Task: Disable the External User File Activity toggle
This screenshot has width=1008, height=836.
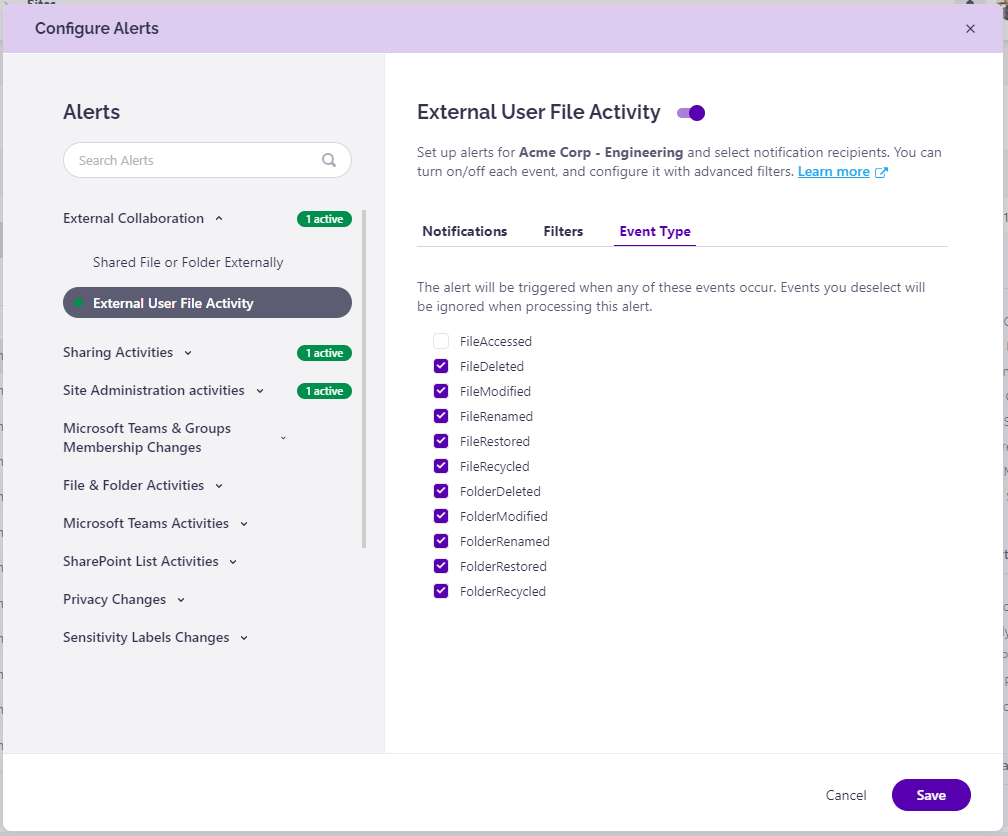Action: coord(690,113)
